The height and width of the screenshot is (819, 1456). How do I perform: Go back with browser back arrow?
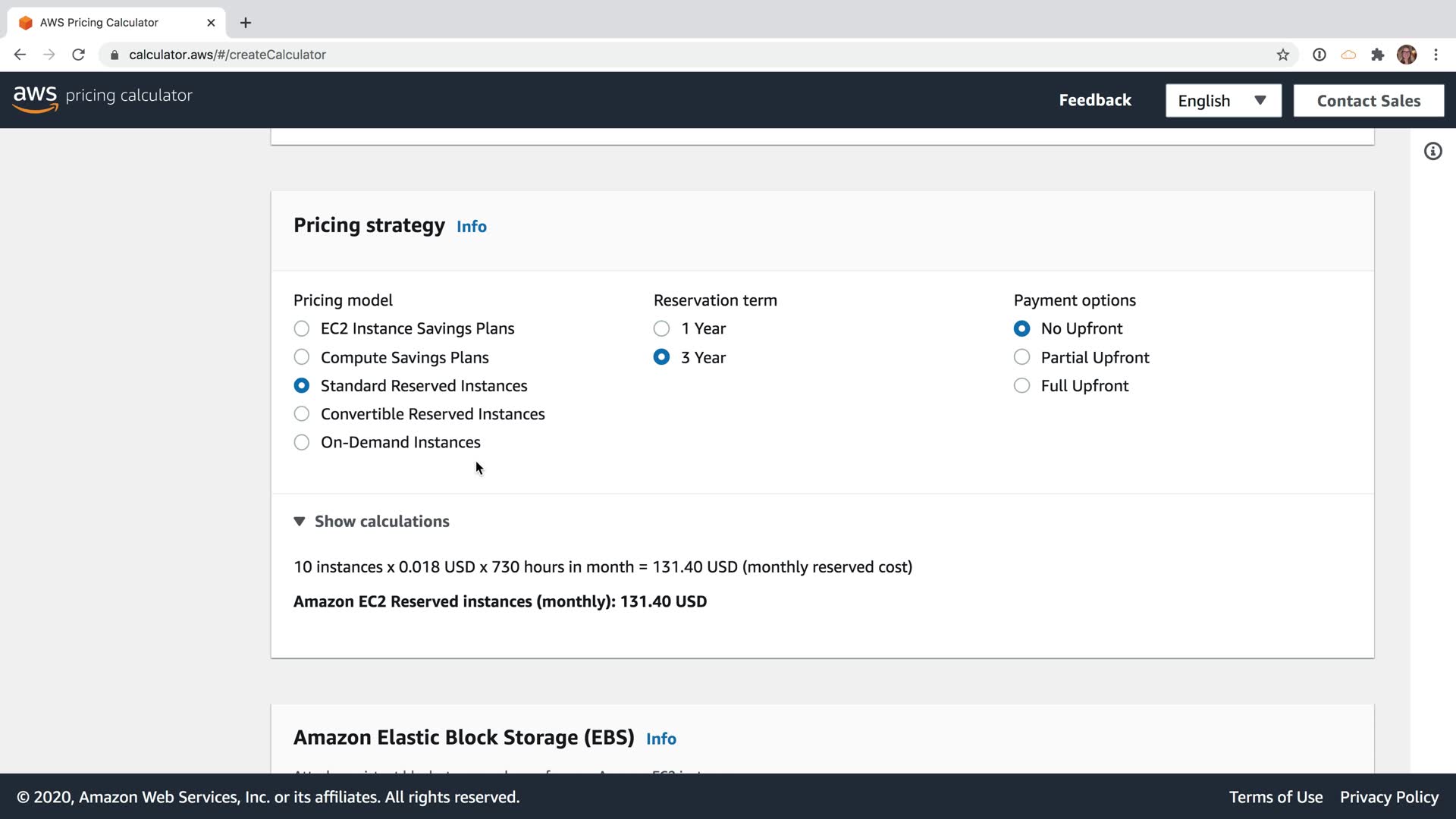[20, 55]
